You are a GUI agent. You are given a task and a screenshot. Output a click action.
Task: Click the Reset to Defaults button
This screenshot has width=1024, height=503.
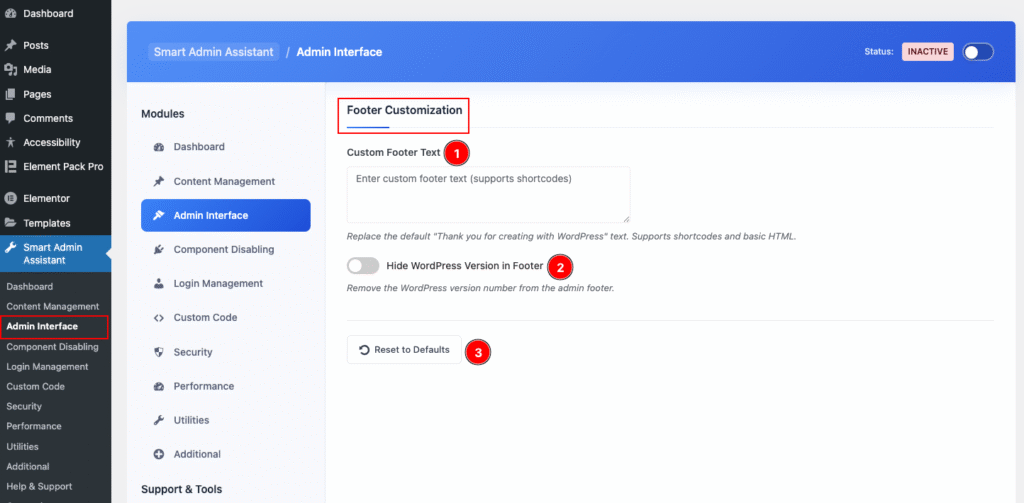[404, 349]
